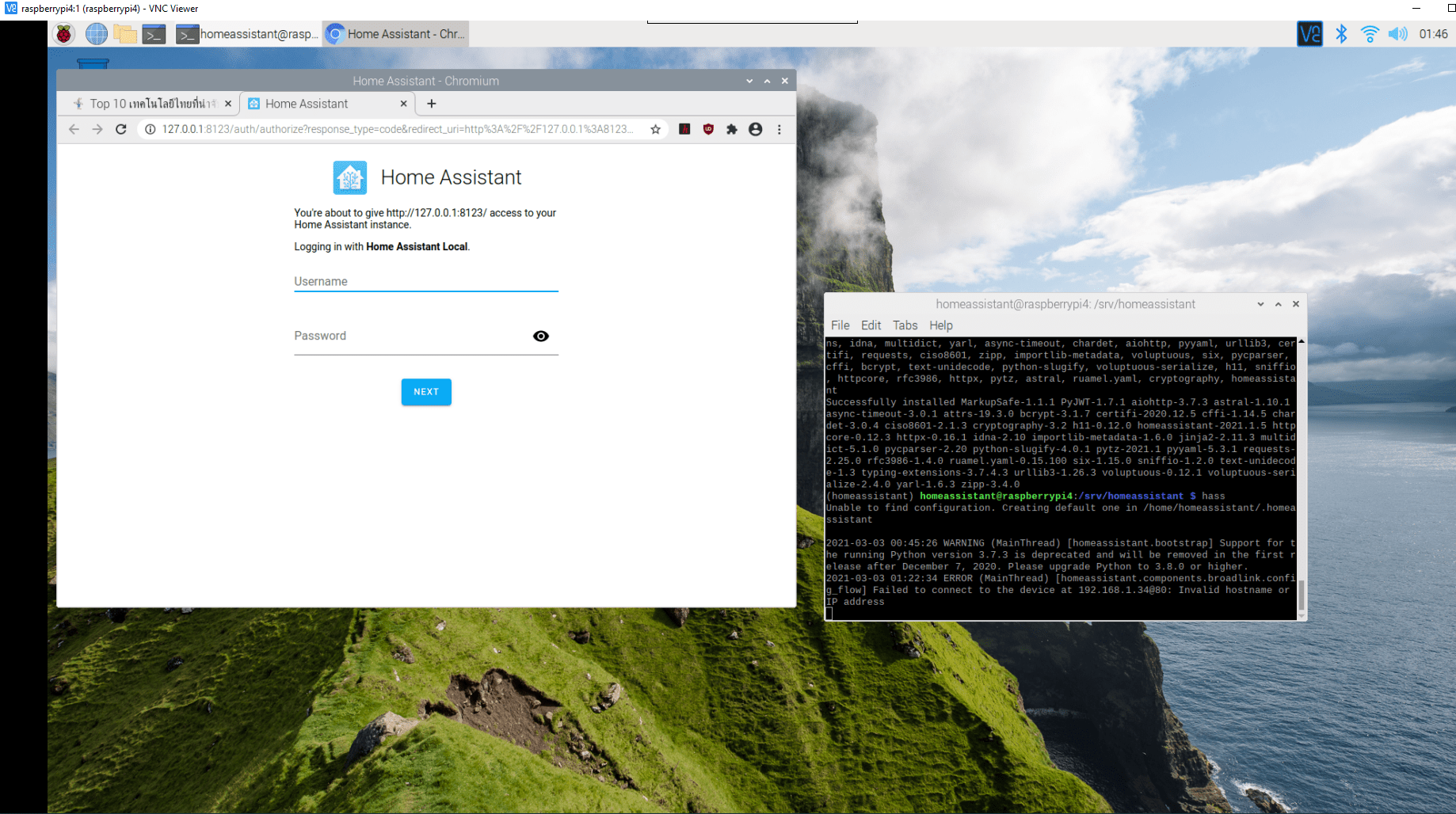The image size is (1456, 814).
Task: Click the NEXT button
Action: (426, 392)
